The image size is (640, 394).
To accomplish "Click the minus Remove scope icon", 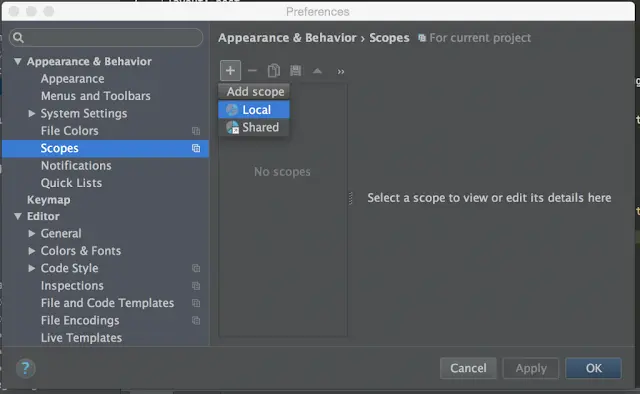I will pos(252,71).
